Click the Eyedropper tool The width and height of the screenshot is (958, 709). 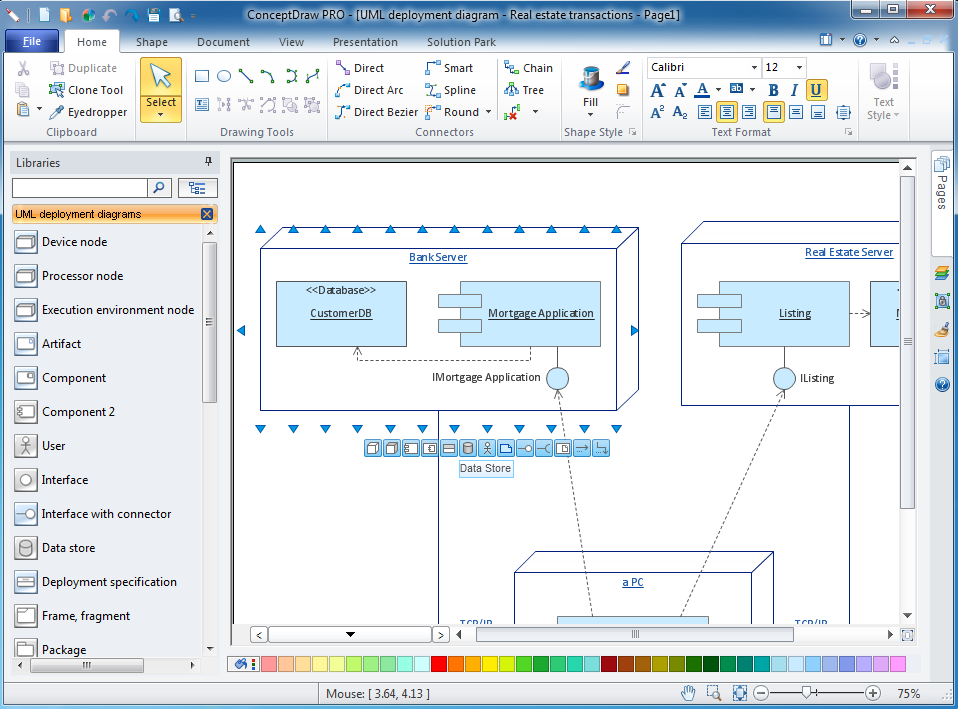(x=88, y=112)
